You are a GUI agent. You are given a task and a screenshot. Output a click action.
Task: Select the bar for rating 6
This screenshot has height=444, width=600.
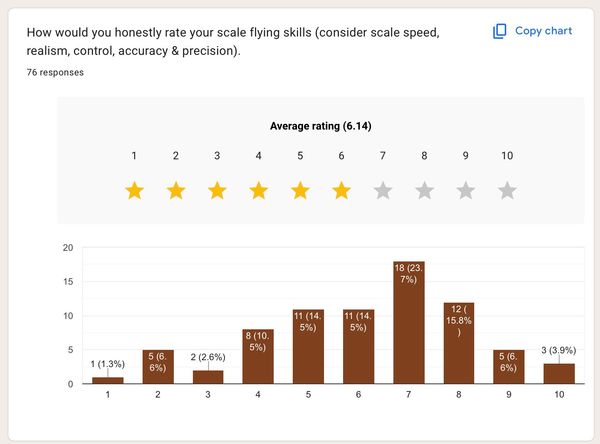pyautogui.click(x=359, y=346)
